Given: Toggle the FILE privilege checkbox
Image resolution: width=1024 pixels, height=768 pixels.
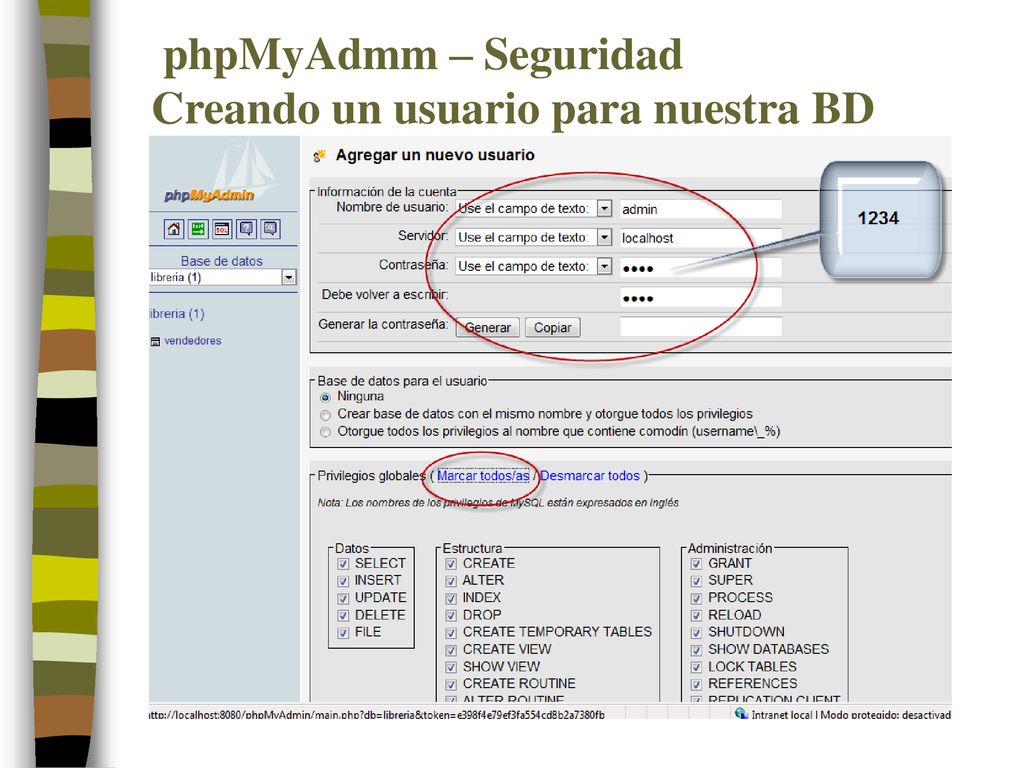Looking at the screenshot, I should tap(344, 632).
